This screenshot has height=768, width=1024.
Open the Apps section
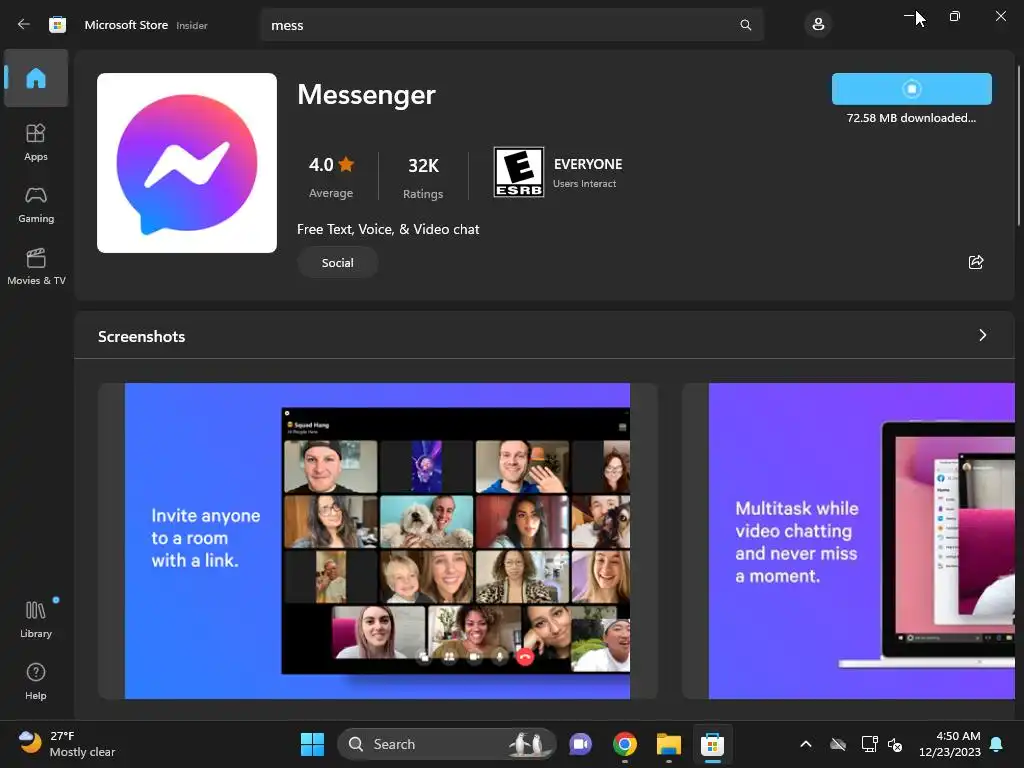(36, 142)
